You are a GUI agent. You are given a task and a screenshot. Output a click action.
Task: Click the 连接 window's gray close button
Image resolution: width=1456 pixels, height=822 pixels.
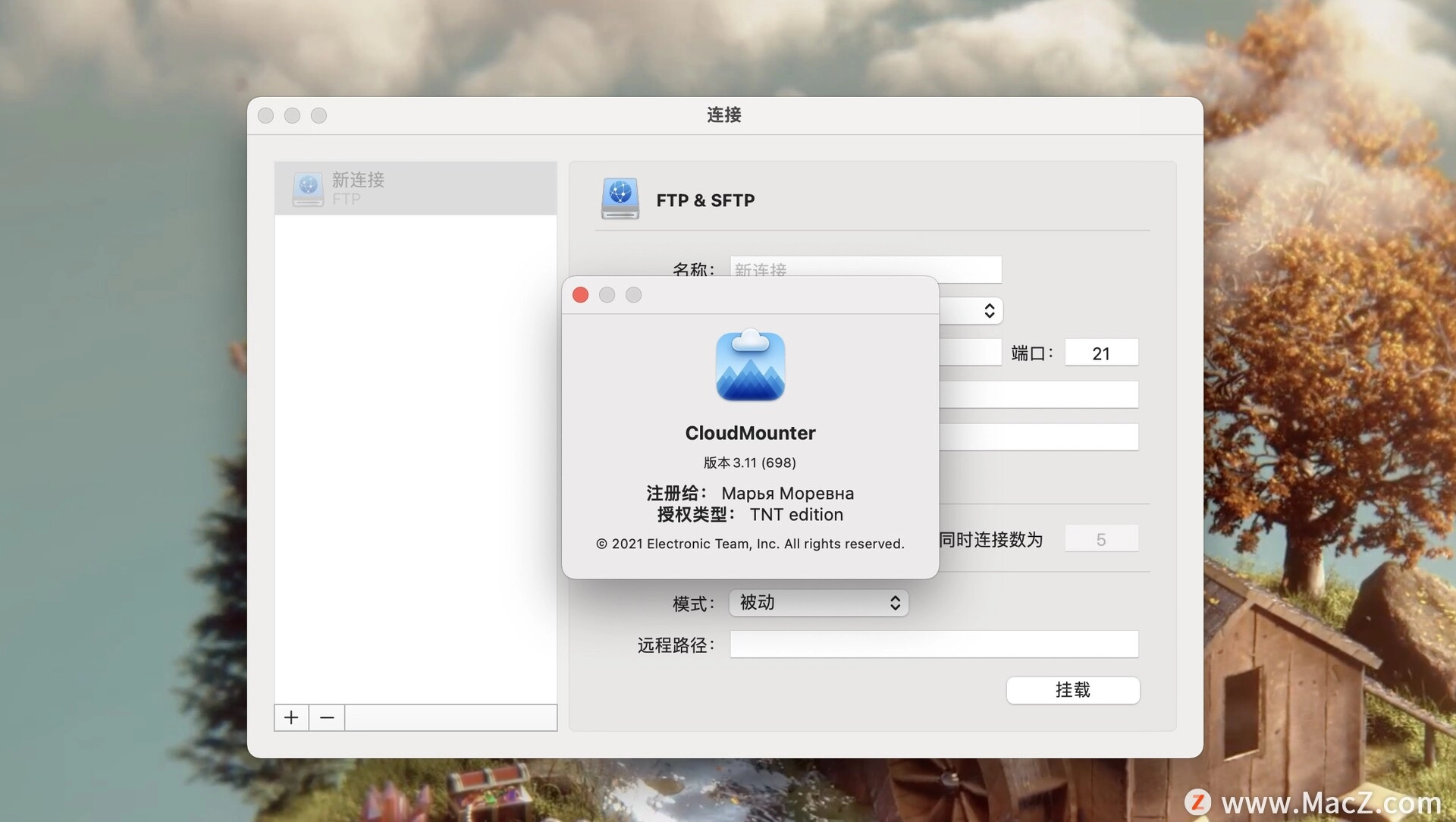265,115
